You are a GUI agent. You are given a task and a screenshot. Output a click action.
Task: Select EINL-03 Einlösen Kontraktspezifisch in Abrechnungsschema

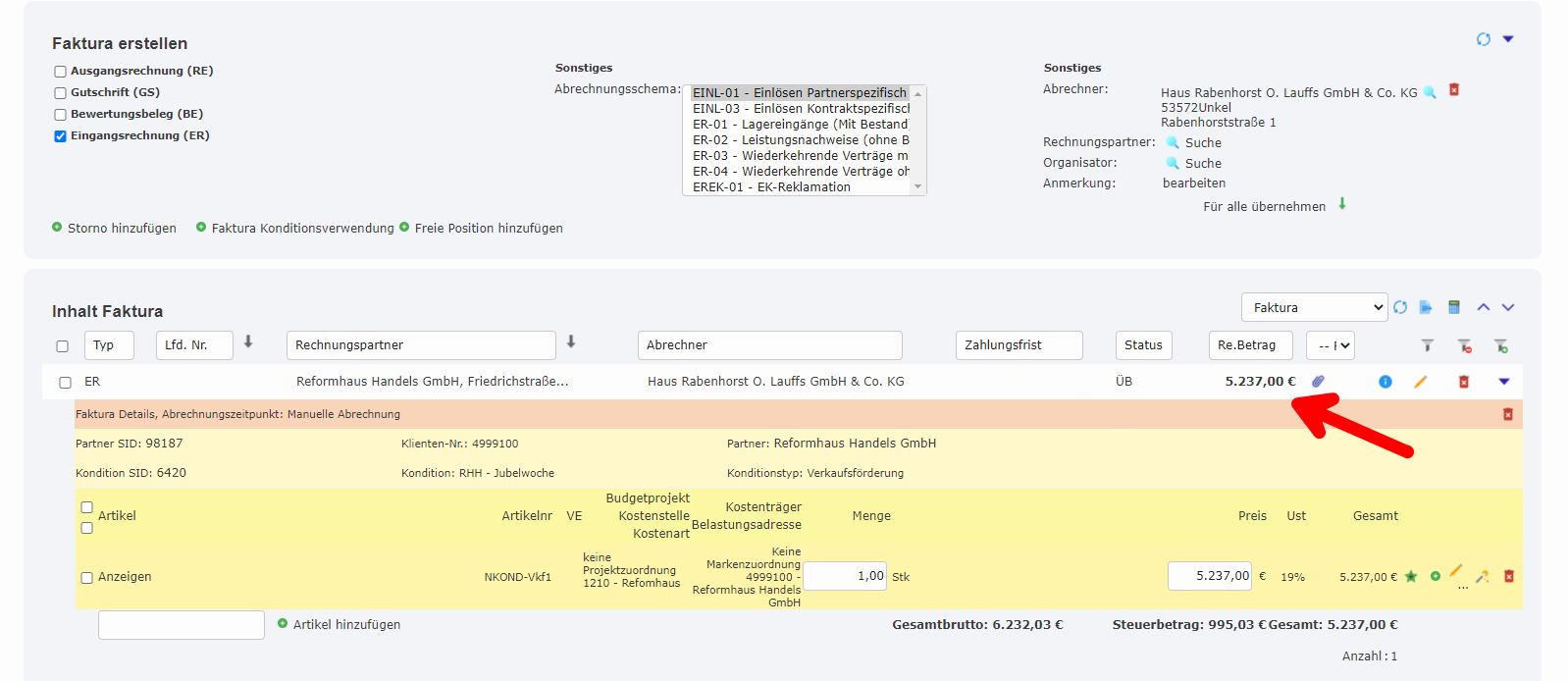click(x=801, y=109)
